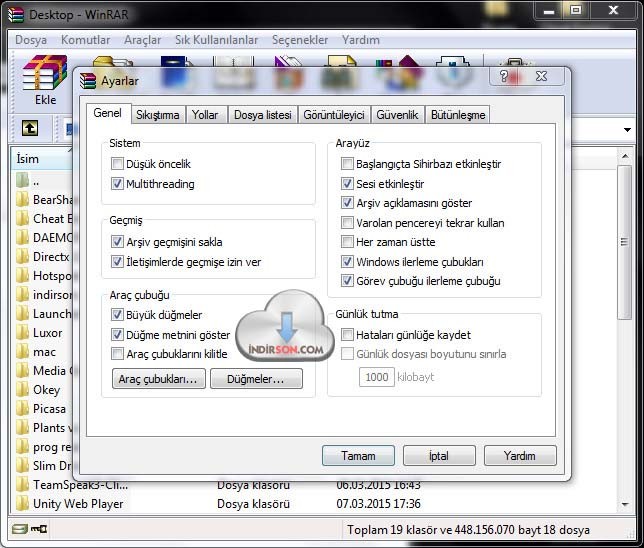Click date 07.03.2015 17:36 cell
The width and height of the screenshot is (644, 548).
click(x=378, y=503)
